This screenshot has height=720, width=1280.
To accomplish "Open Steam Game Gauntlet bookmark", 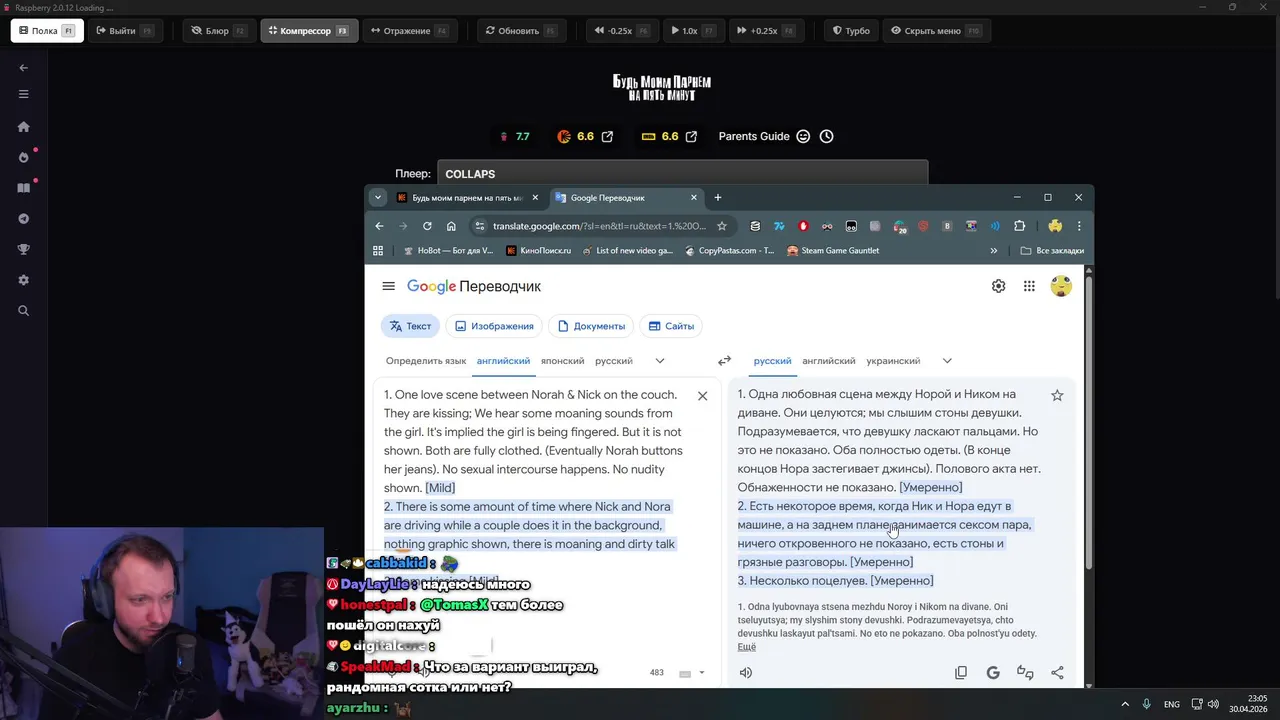I will pyautogui.click(x=833, y=251).
